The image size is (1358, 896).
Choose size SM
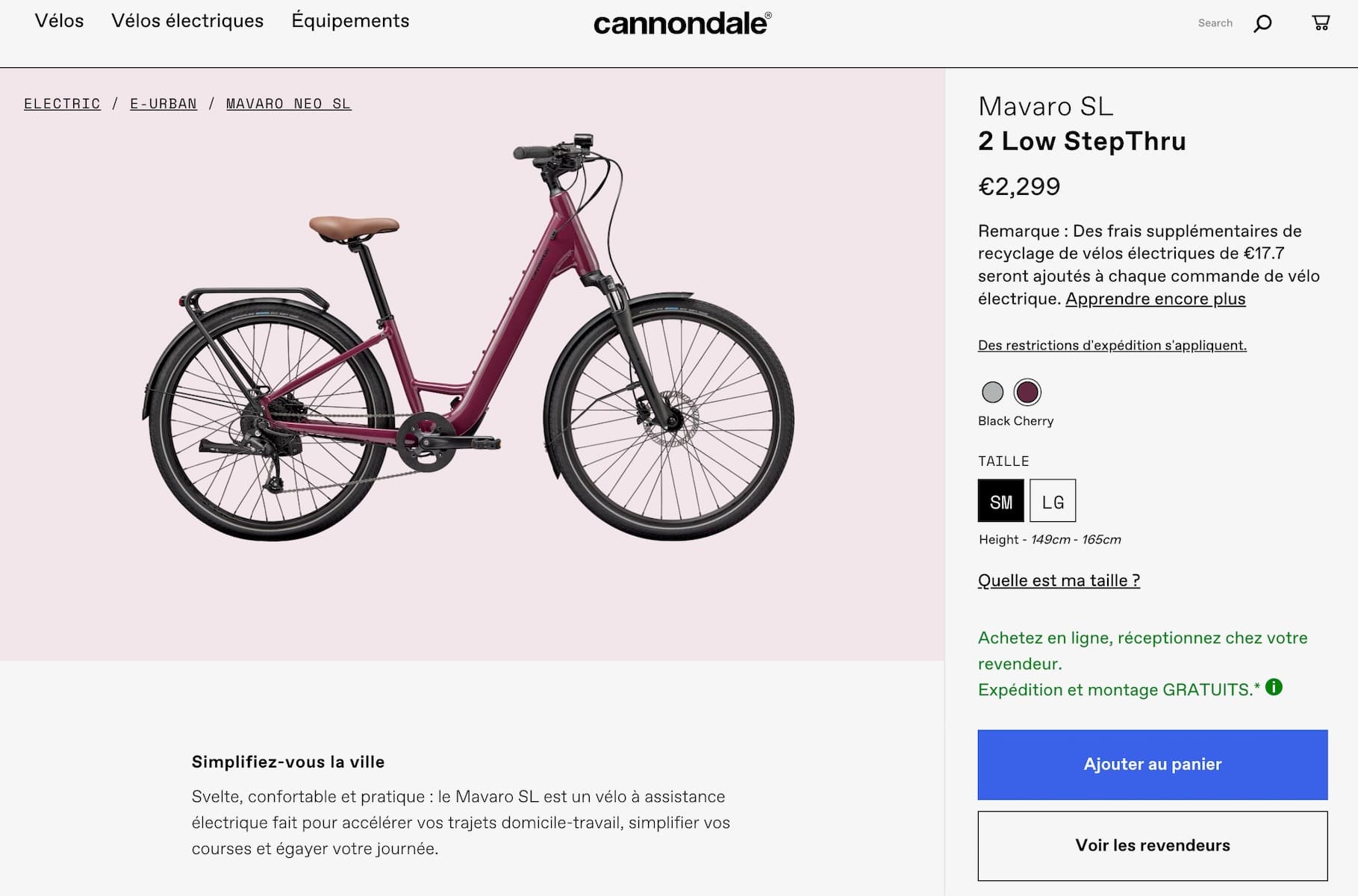point(1000,501)
